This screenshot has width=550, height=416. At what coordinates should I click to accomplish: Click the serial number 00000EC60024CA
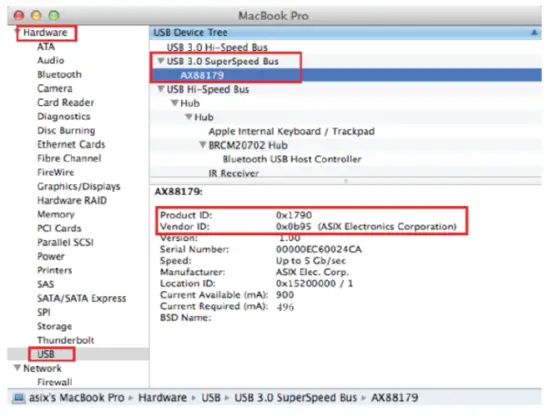click(x=319, y=249)
